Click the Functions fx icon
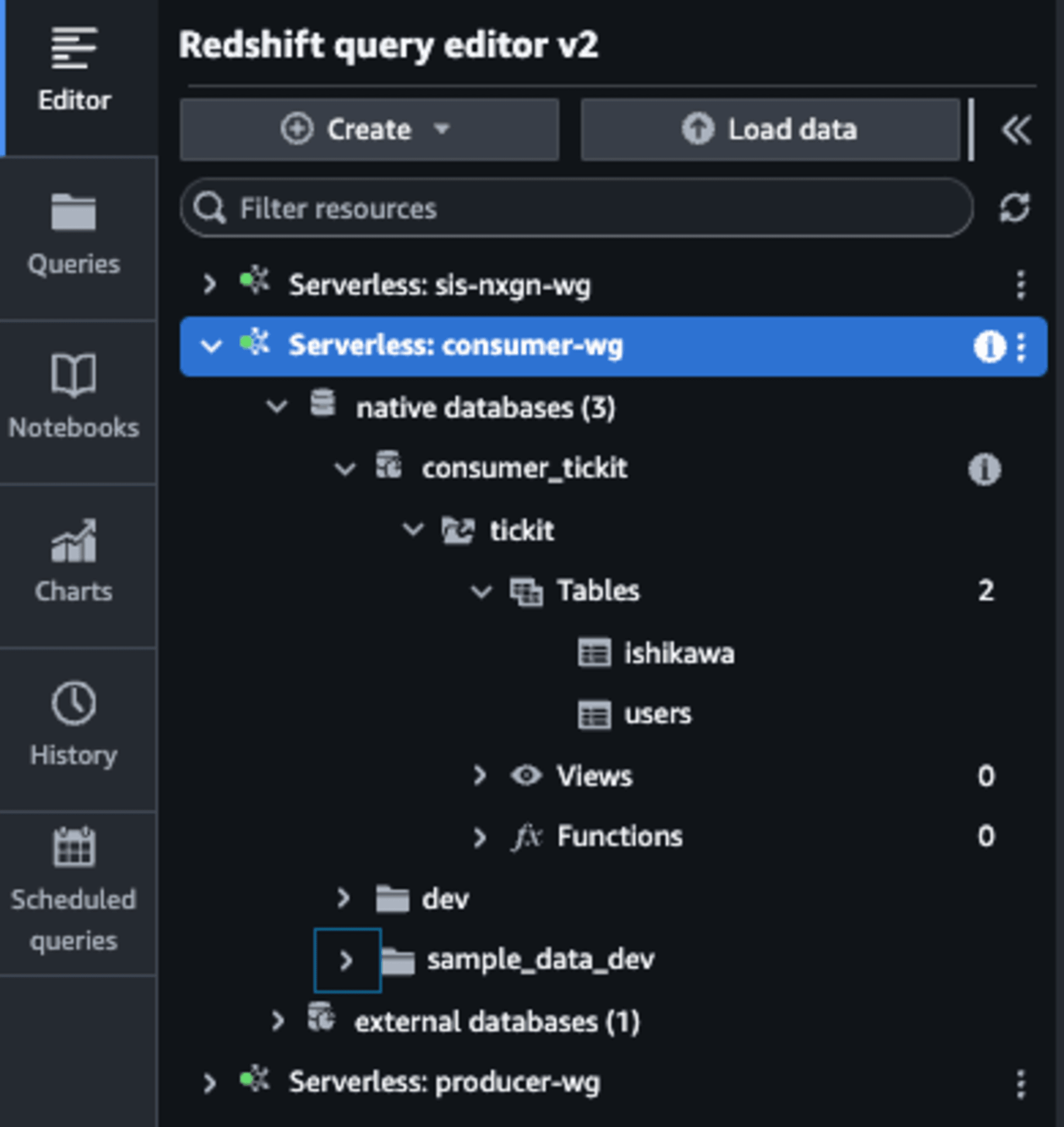Image resolution: width=1064 pixels, height=1127 pixels. point(527,837)
